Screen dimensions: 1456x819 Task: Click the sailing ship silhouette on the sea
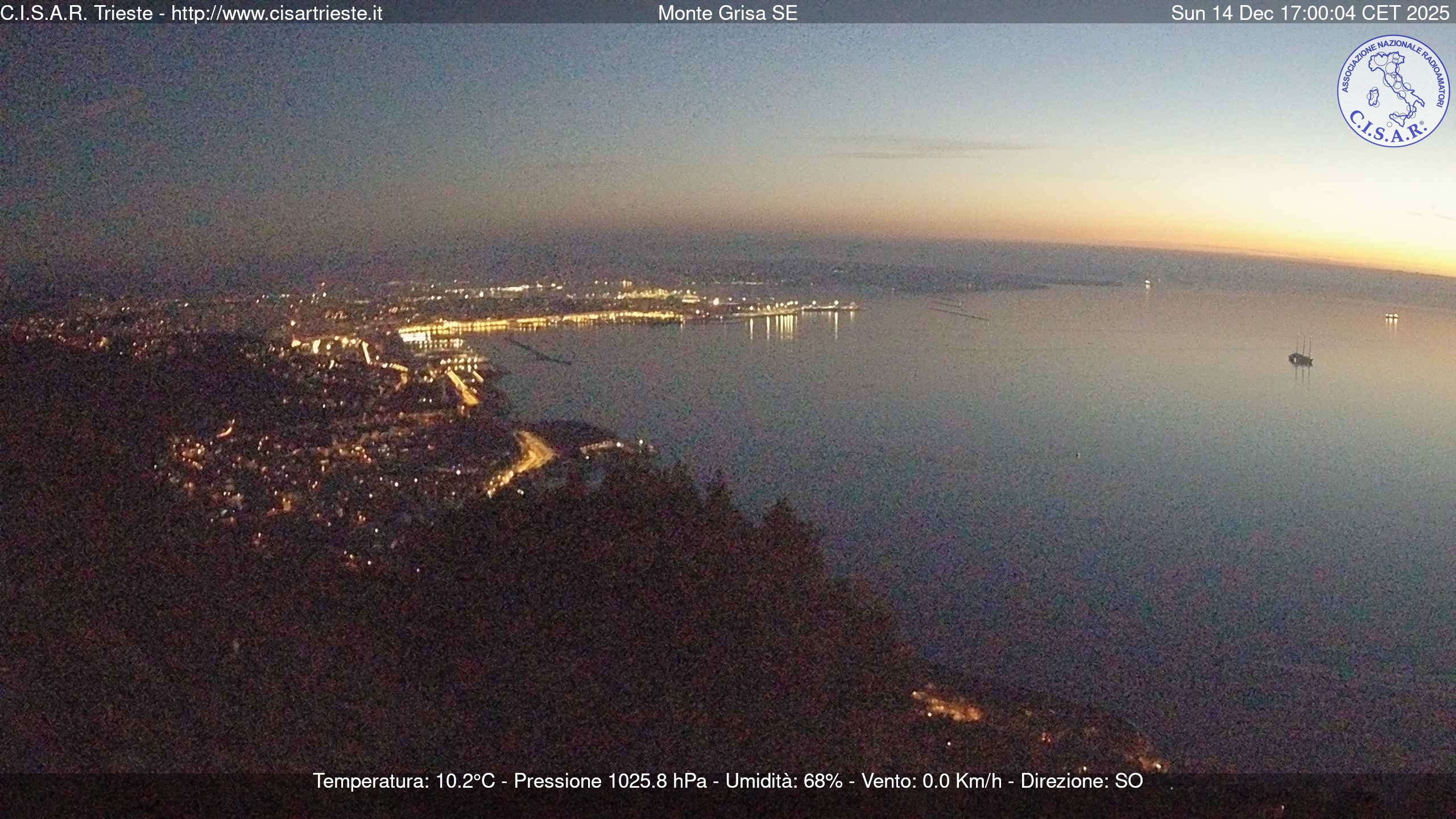(1300, 356)
